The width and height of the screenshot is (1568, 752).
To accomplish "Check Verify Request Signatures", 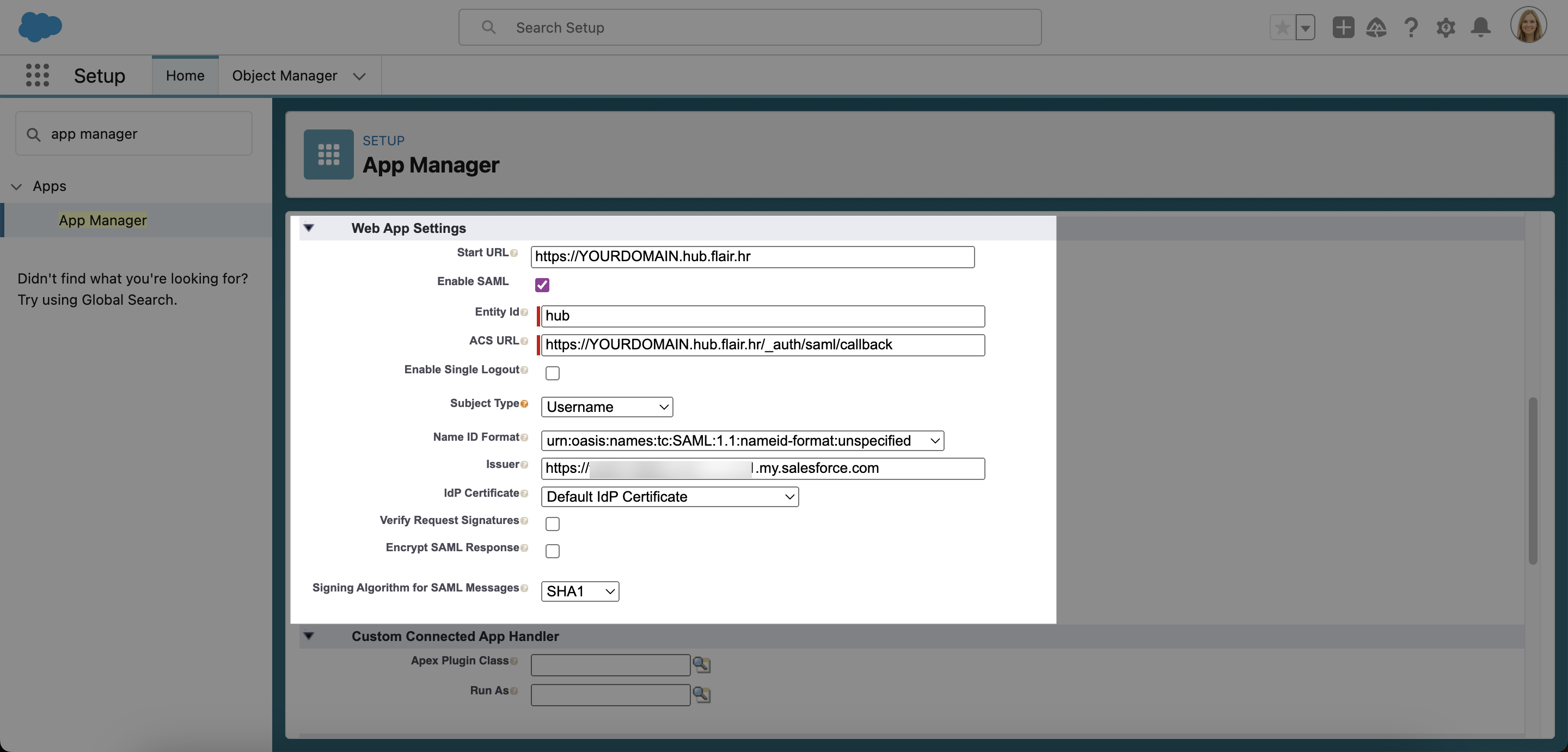I will (x=552, y=523).
